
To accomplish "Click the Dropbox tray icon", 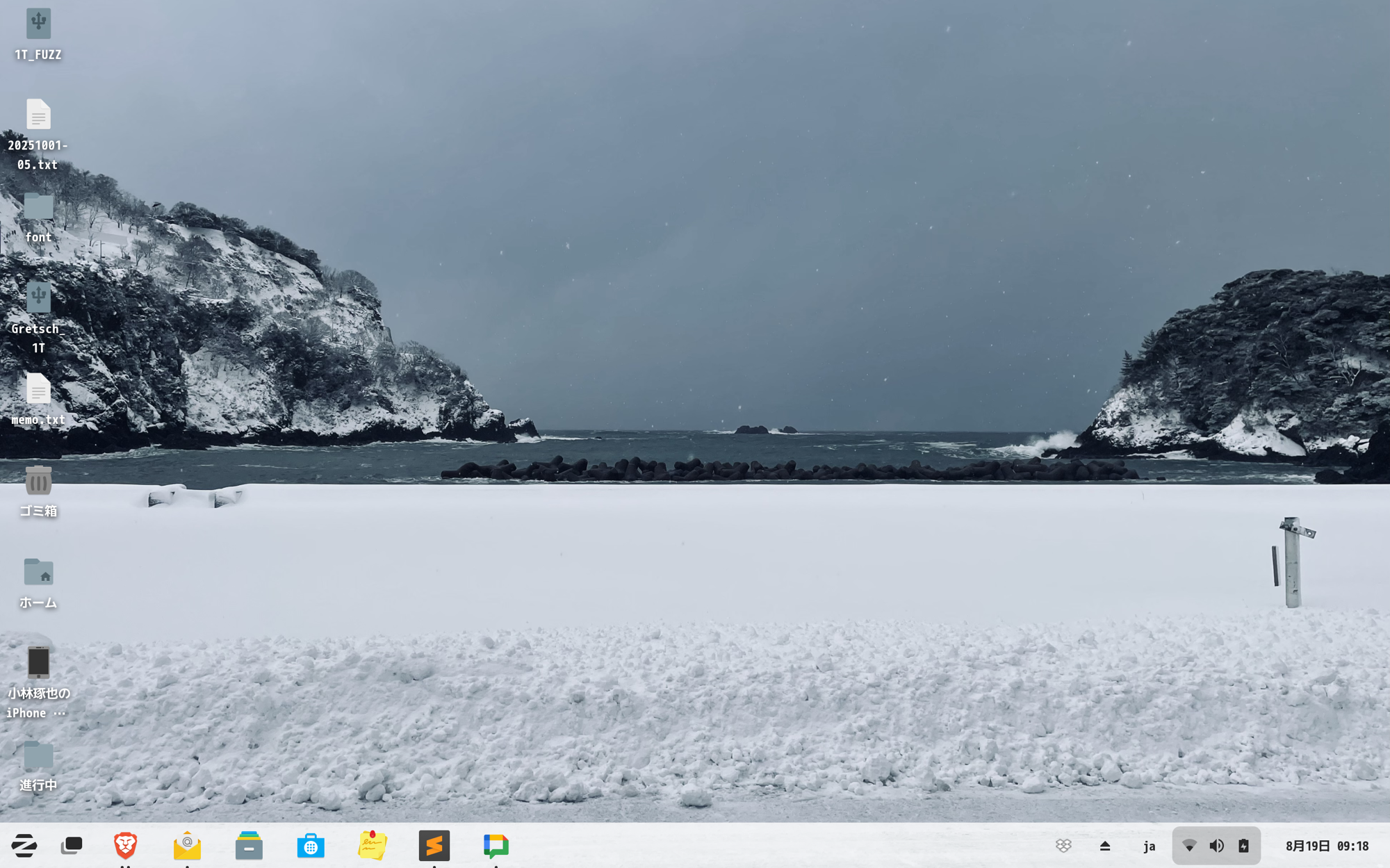I will 1063,846.
